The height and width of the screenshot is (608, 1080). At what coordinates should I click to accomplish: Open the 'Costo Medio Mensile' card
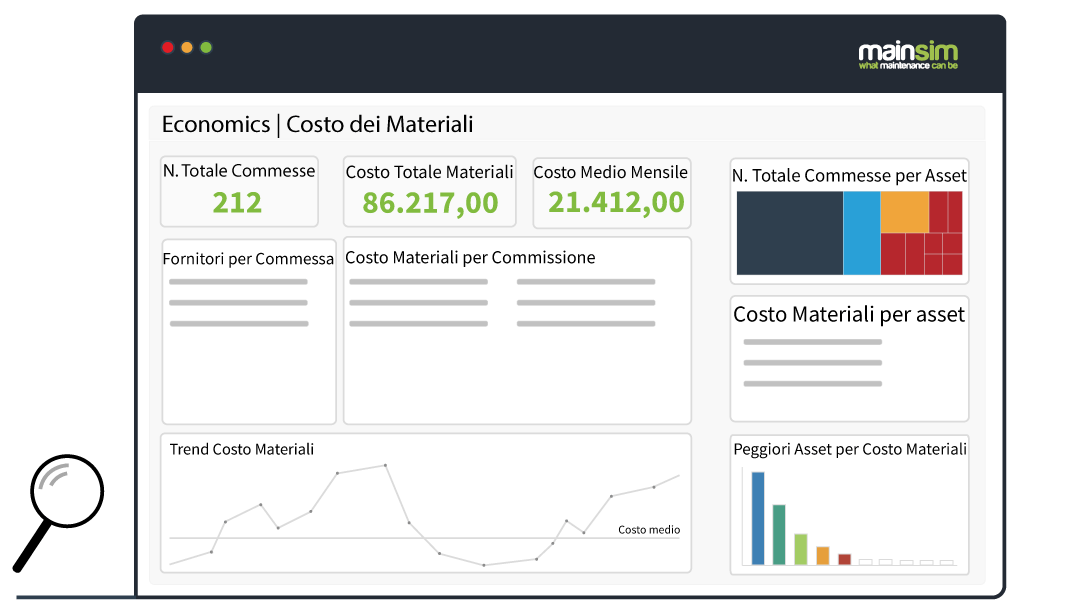coord(612,193)
